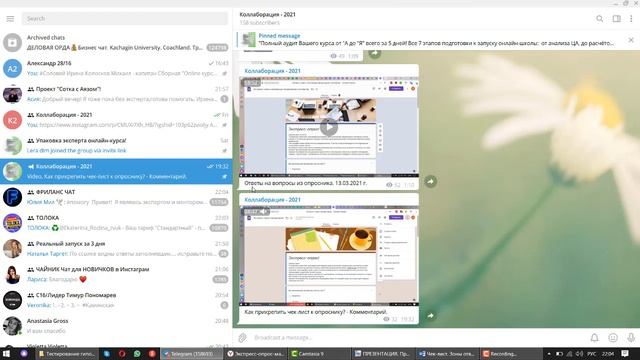The width and height of the screenshot is (640, 360).
Task: Click the ТОЛОКА avatar icon
Action: pyautogui.click(x=12, y=222)
